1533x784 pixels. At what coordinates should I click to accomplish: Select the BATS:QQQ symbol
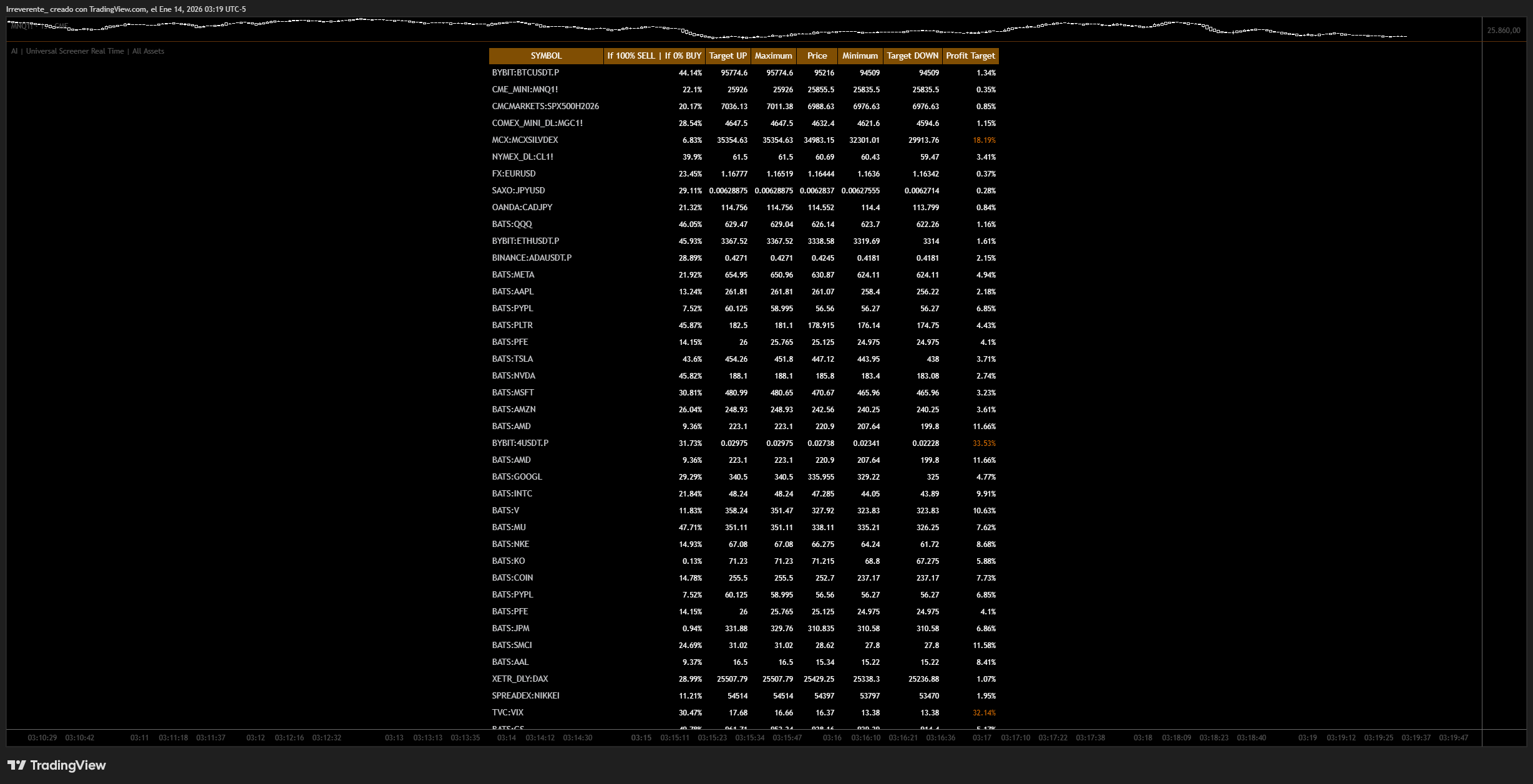(x=512, y=225)
